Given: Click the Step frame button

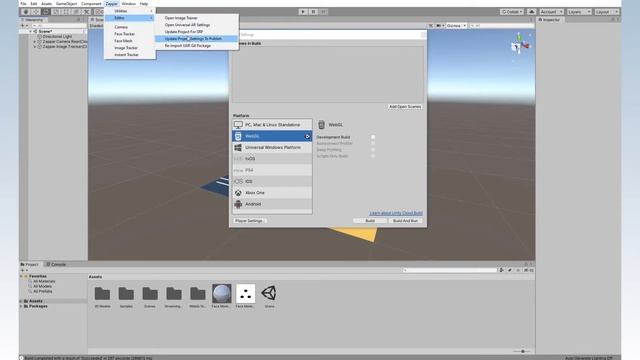Looking at the screenshot, I should pyautogui.click(x=323, y=12).
